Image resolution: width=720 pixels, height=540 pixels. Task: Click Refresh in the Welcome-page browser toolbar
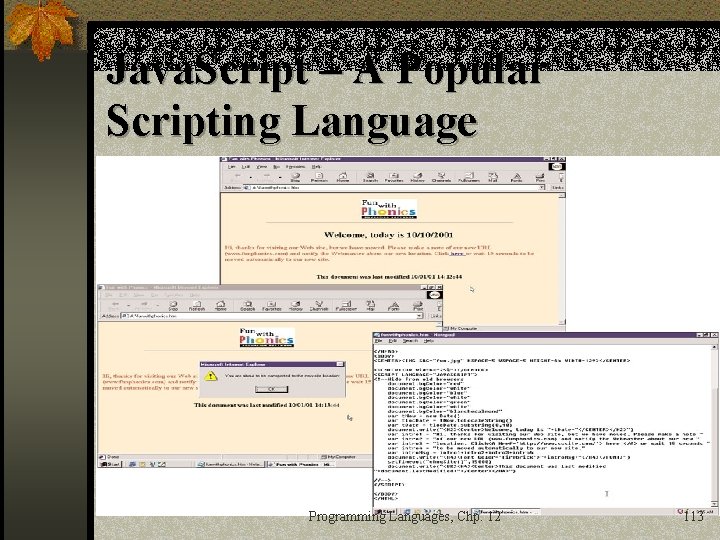[319, 177]
